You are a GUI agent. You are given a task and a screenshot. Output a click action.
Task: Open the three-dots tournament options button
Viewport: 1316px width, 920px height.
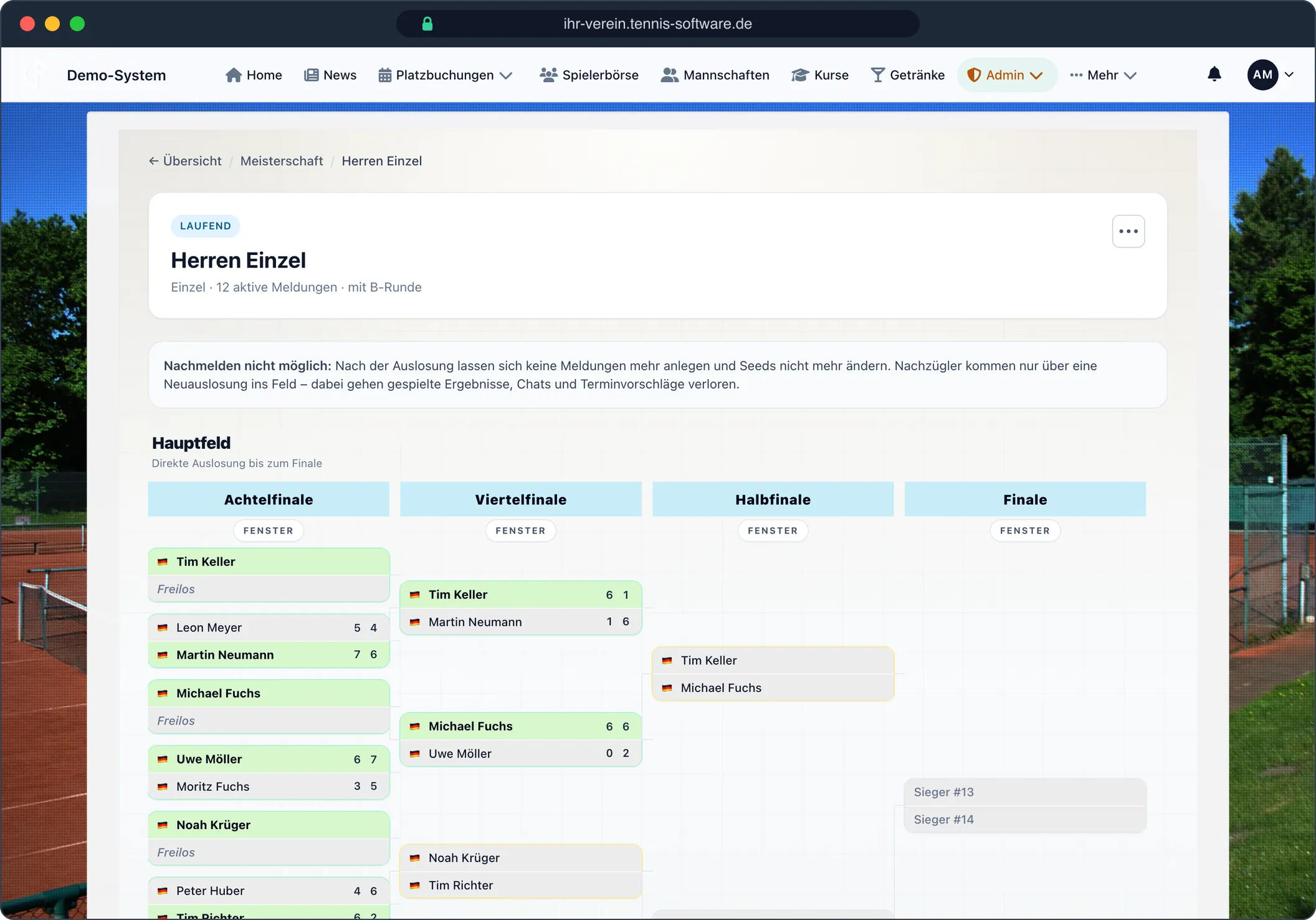(x=1128, y=231)
